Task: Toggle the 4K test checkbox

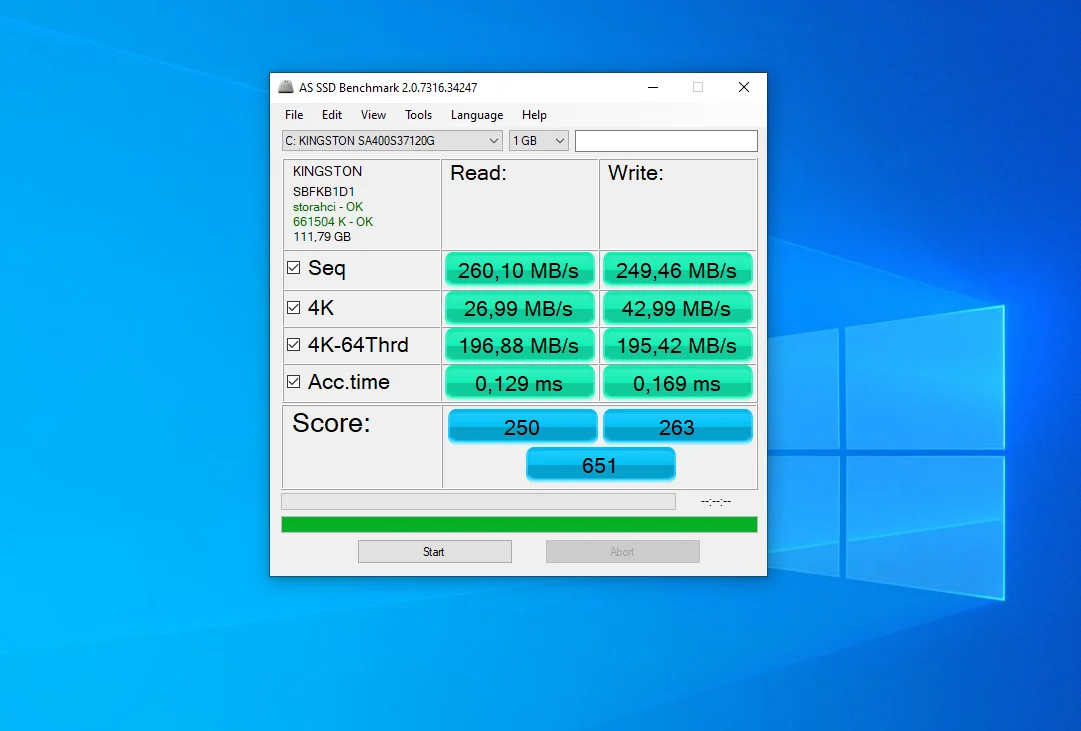Action: pos(294,309)
